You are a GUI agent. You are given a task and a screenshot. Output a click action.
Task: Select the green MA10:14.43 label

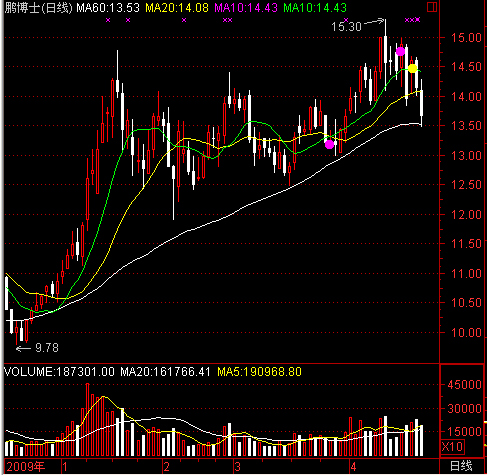[315, 8]
